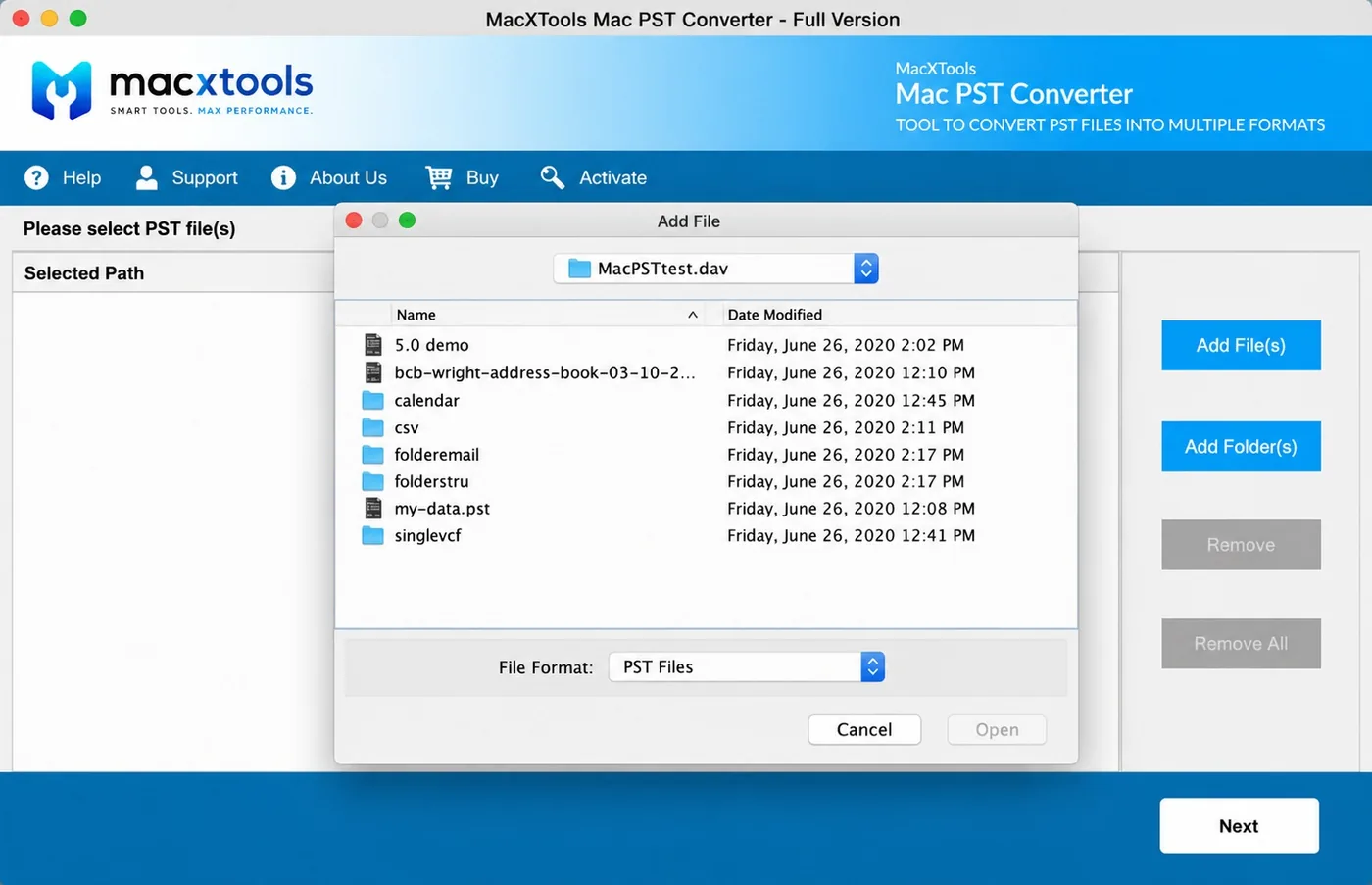Select the '5.0 demo' file name
Viewport: 1372px width, 885px height.
(x=431, y=345)
